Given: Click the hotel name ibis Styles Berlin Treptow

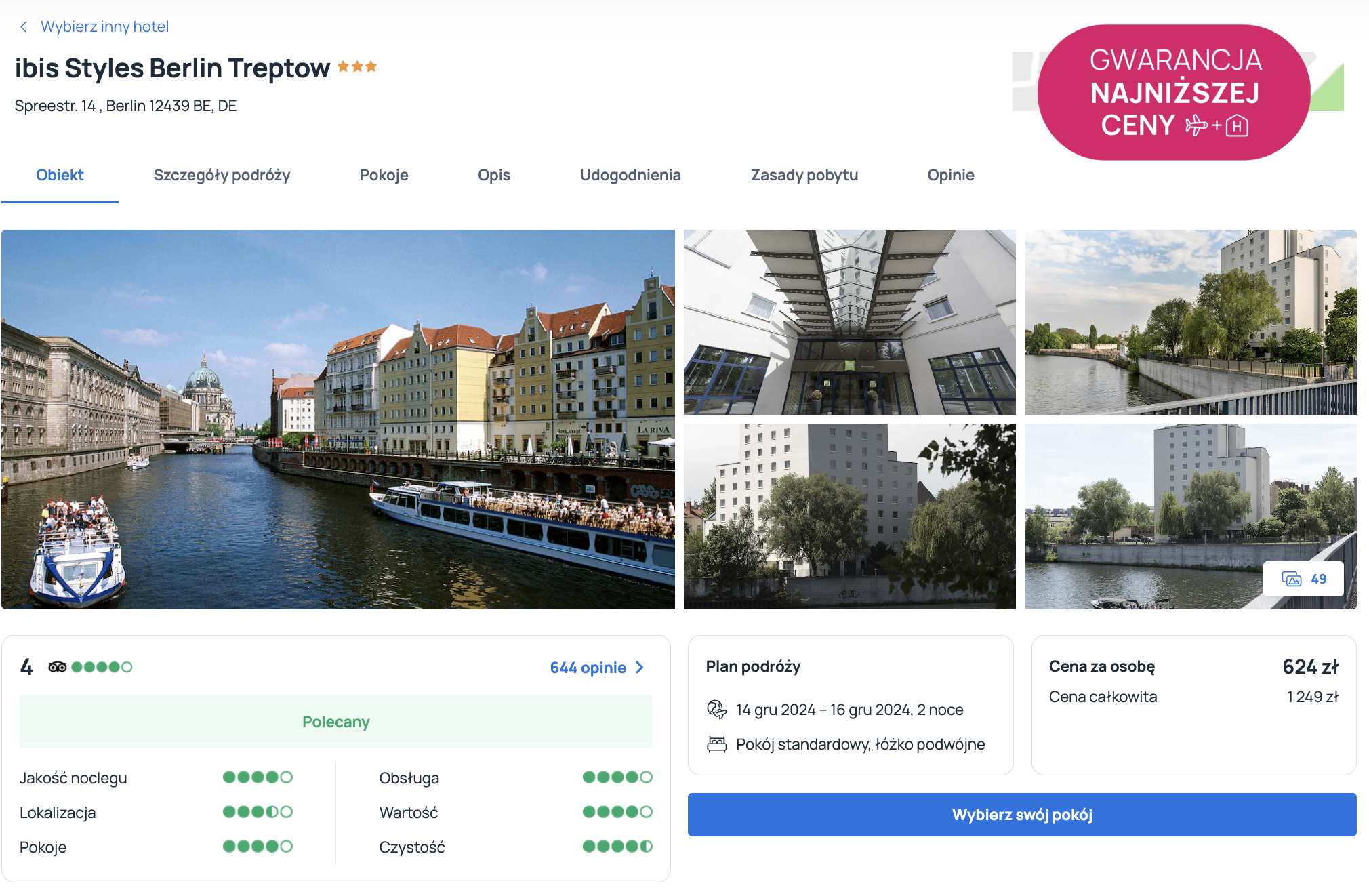Looking at the screenshot, I should click(x=172, y=68).
